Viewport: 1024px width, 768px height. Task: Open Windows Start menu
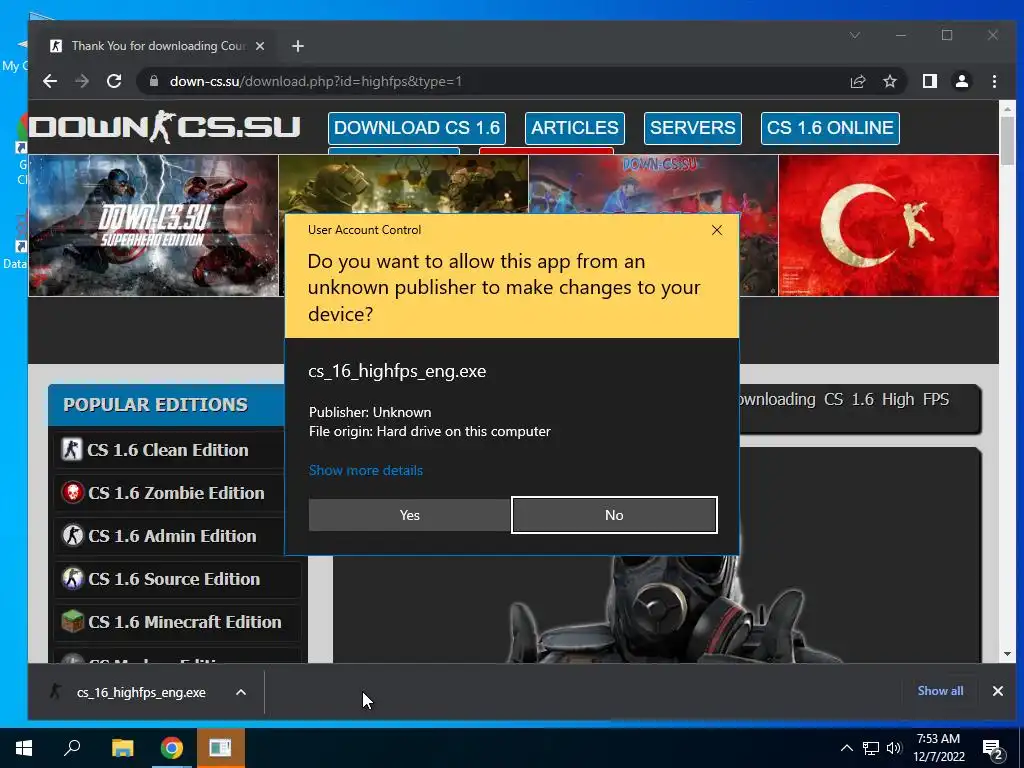24,748
